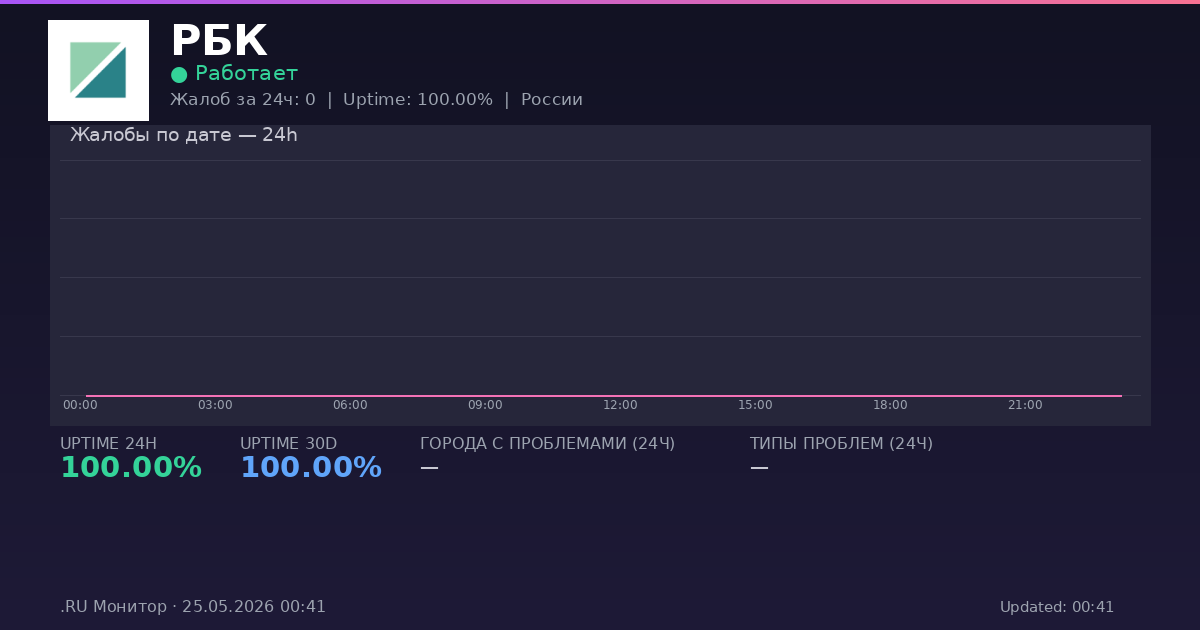Click the blue 100.00% uptime 30d value
This screenshot has width=1200, height=630.
coord(311,468)
